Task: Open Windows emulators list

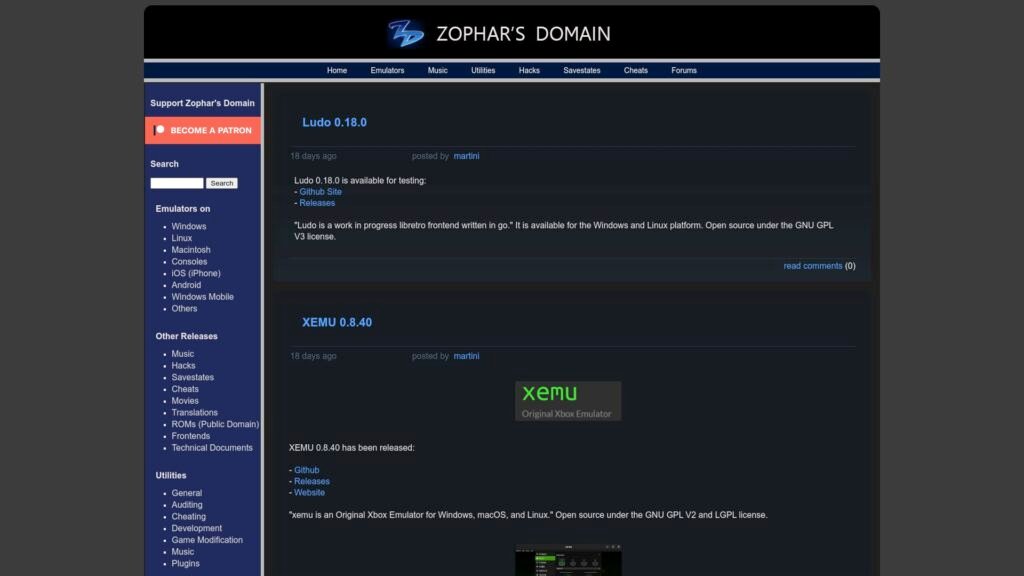Action: (189, 227)
